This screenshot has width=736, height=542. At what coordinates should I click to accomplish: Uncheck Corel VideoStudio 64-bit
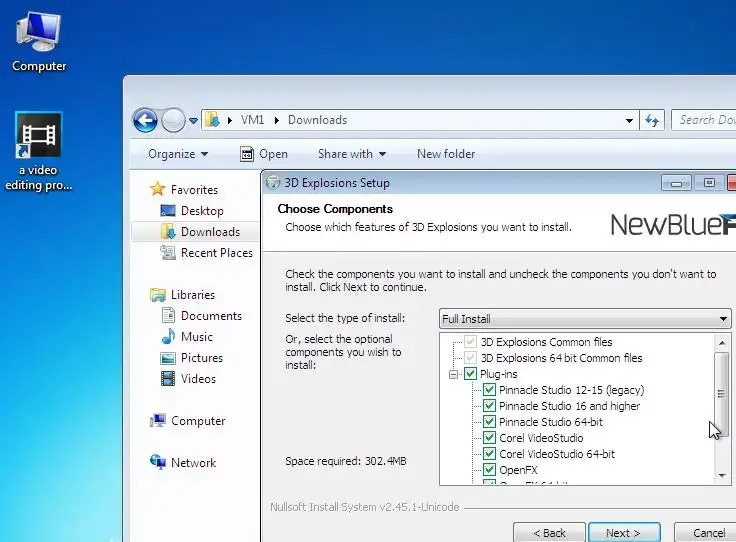489,454
